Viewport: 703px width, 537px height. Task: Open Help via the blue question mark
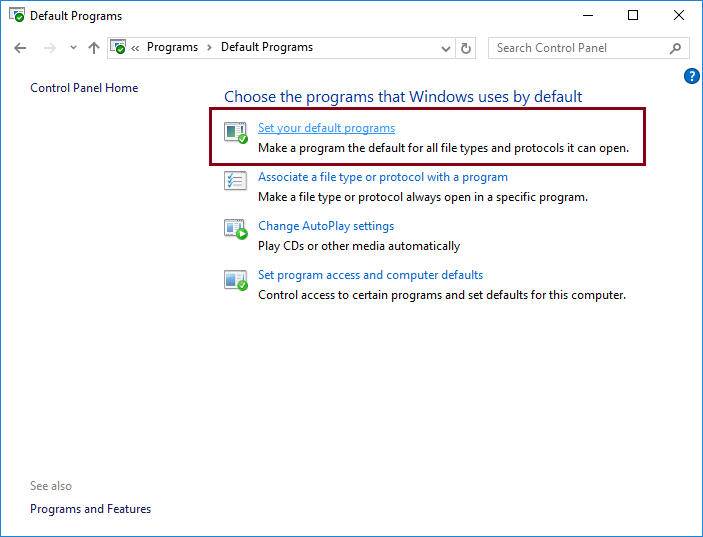pos(691,76)
